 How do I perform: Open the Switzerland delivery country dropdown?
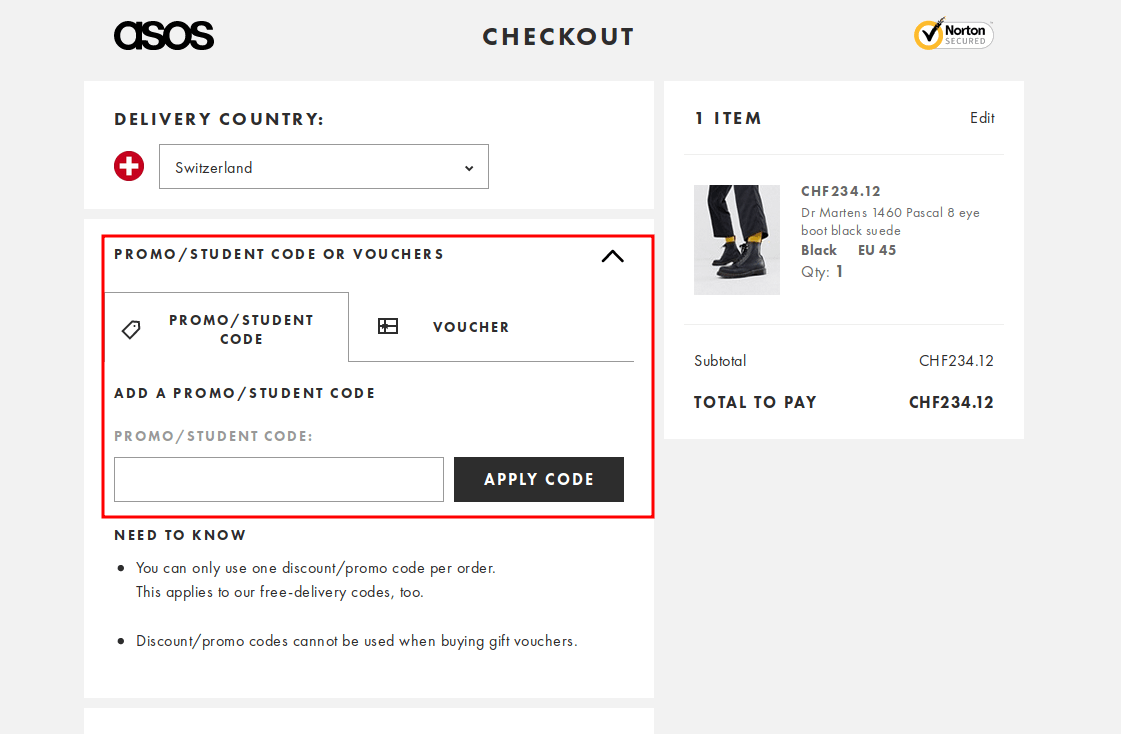coord(323,166)
